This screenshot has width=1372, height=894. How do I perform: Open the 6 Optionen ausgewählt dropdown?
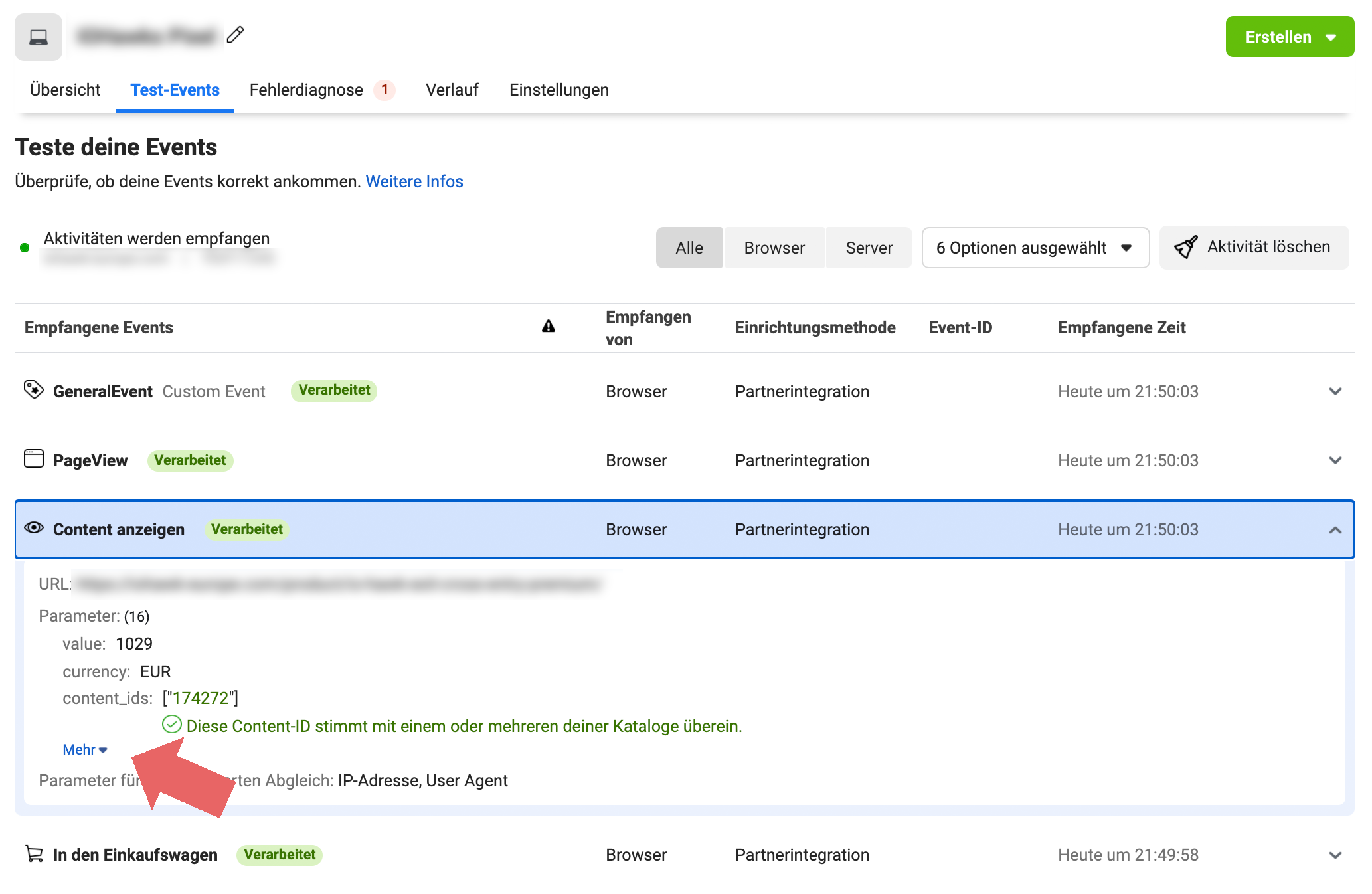tap(1035, 248)
